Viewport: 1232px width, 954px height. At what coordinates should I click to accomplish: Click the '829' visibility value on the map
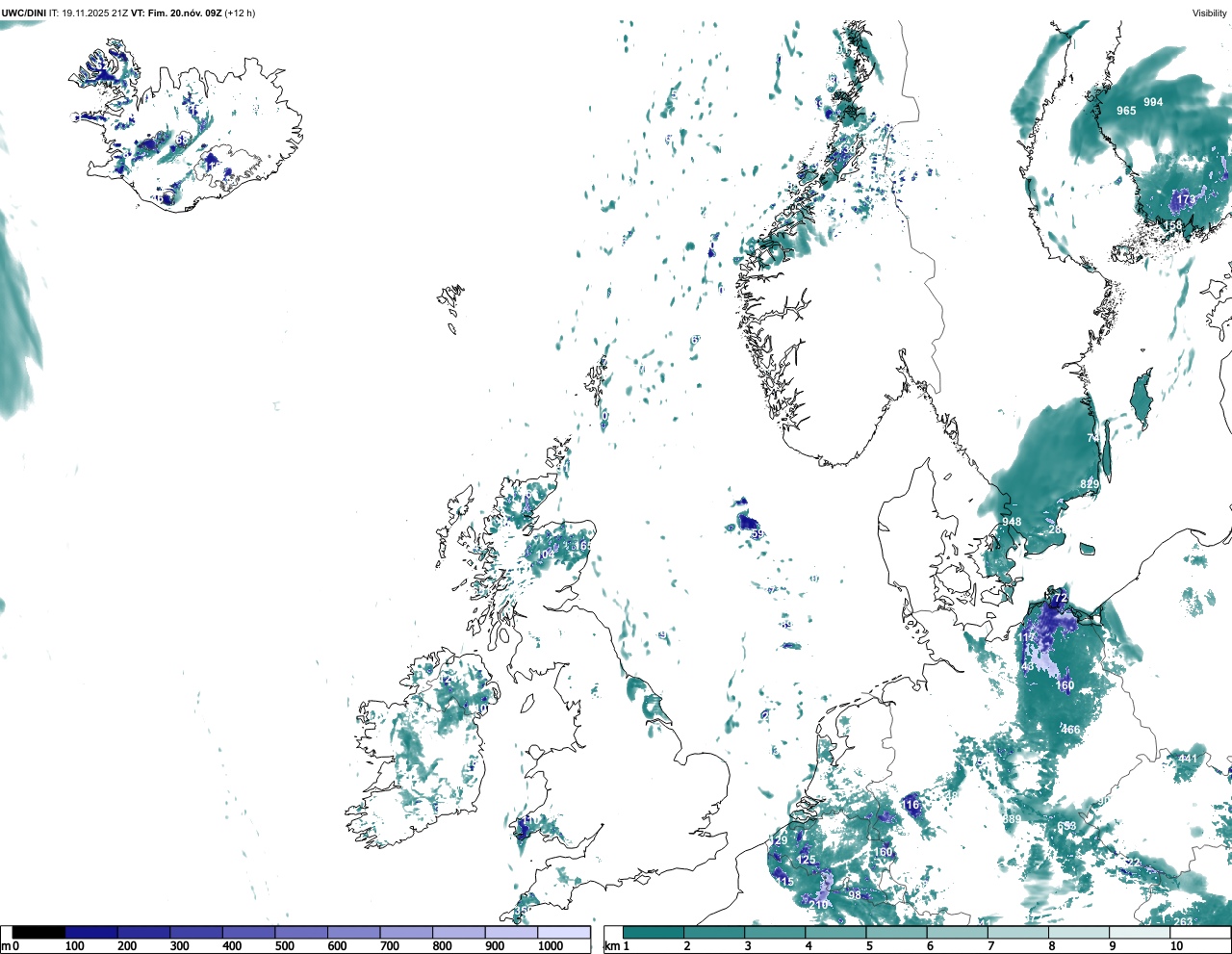(x=1090, y=484)
